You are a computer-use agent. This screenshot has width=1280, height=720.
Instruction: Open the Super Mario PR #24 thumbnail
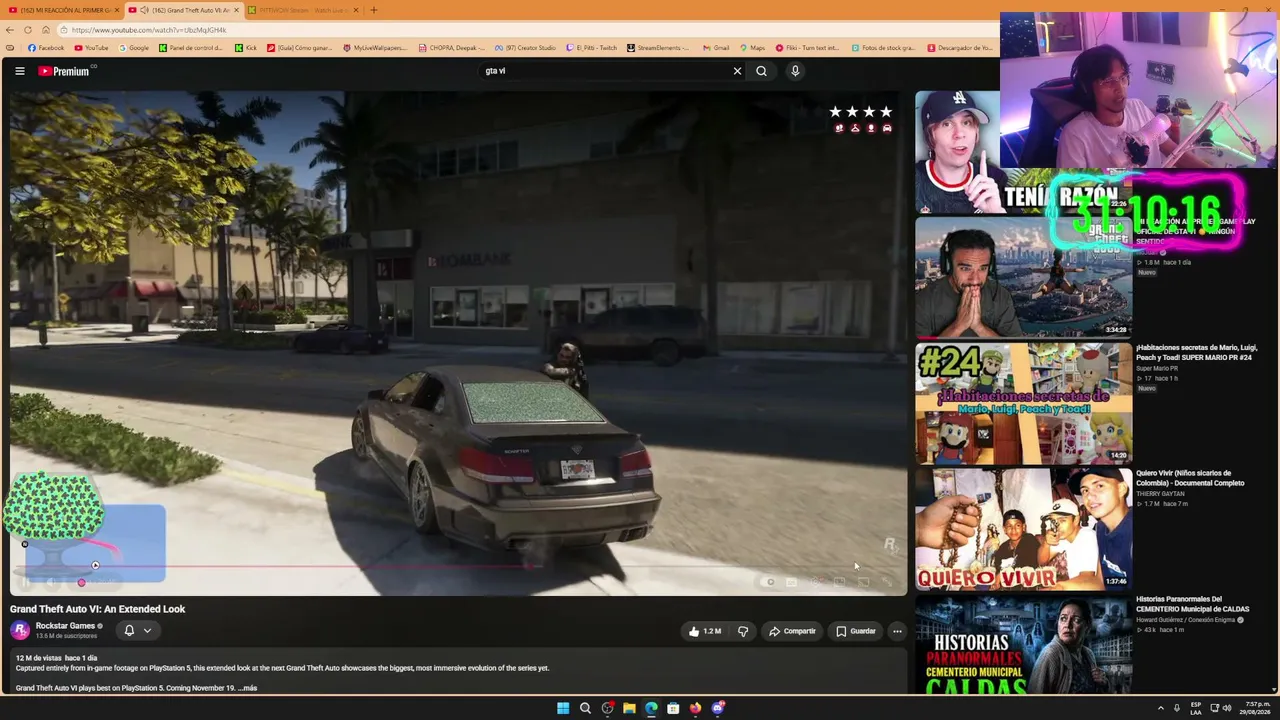[1023, 403]
